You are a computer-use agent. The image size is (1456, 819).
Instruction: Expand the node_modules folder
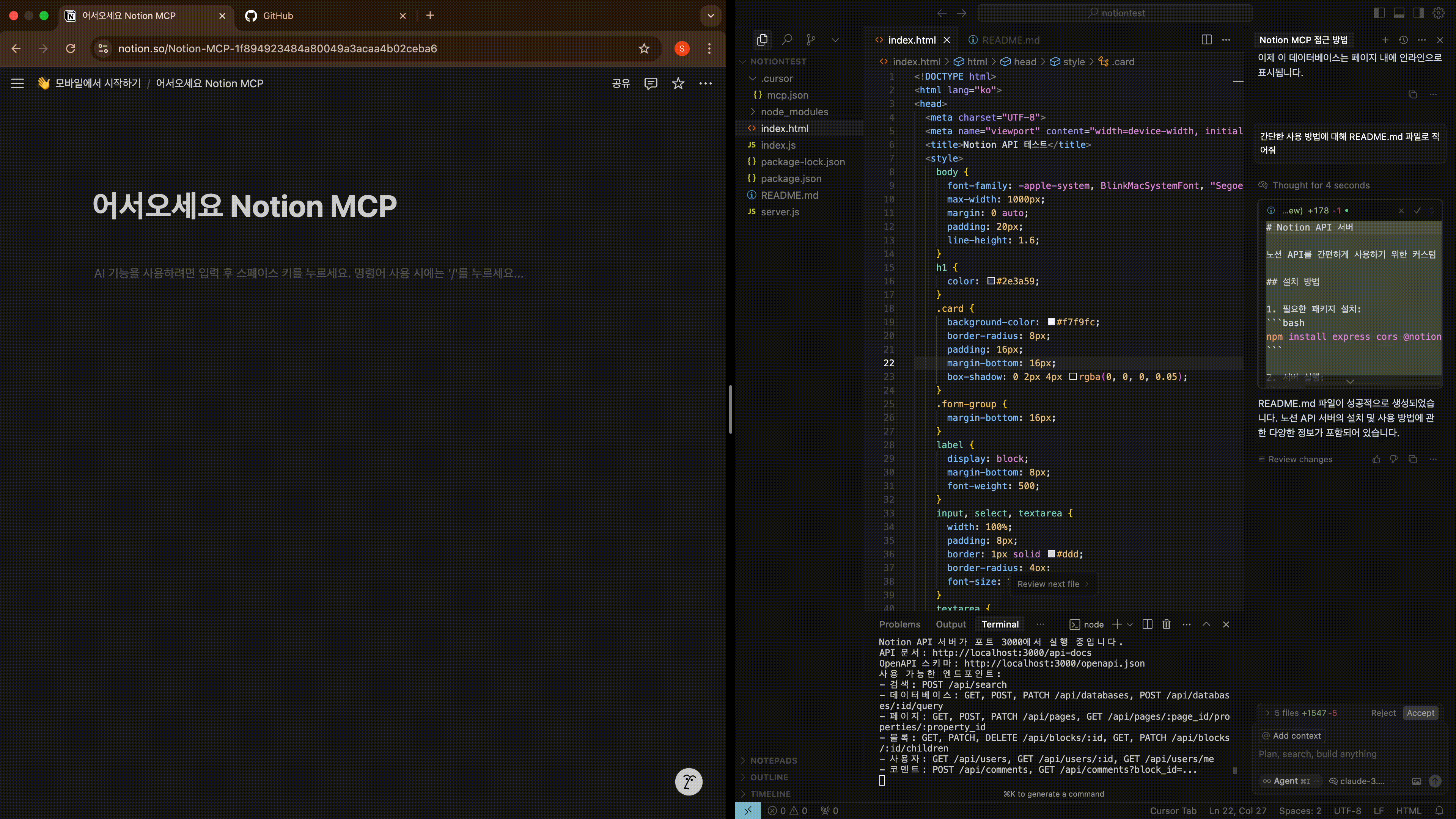pos(794,112)
